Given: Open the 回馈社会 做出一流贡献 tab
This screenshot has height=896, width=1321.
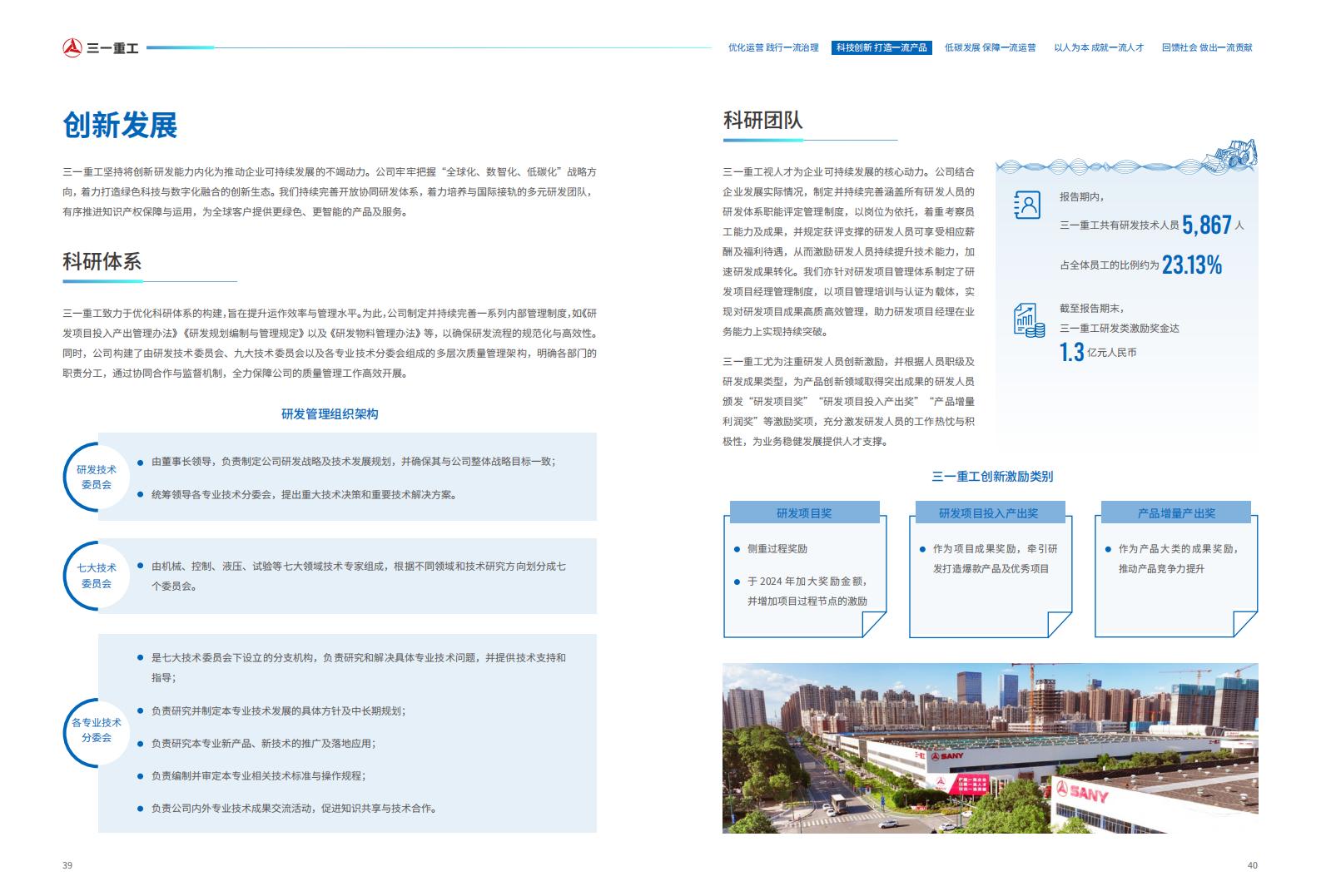Looking at the screenshot, I should click(1207, 47).
